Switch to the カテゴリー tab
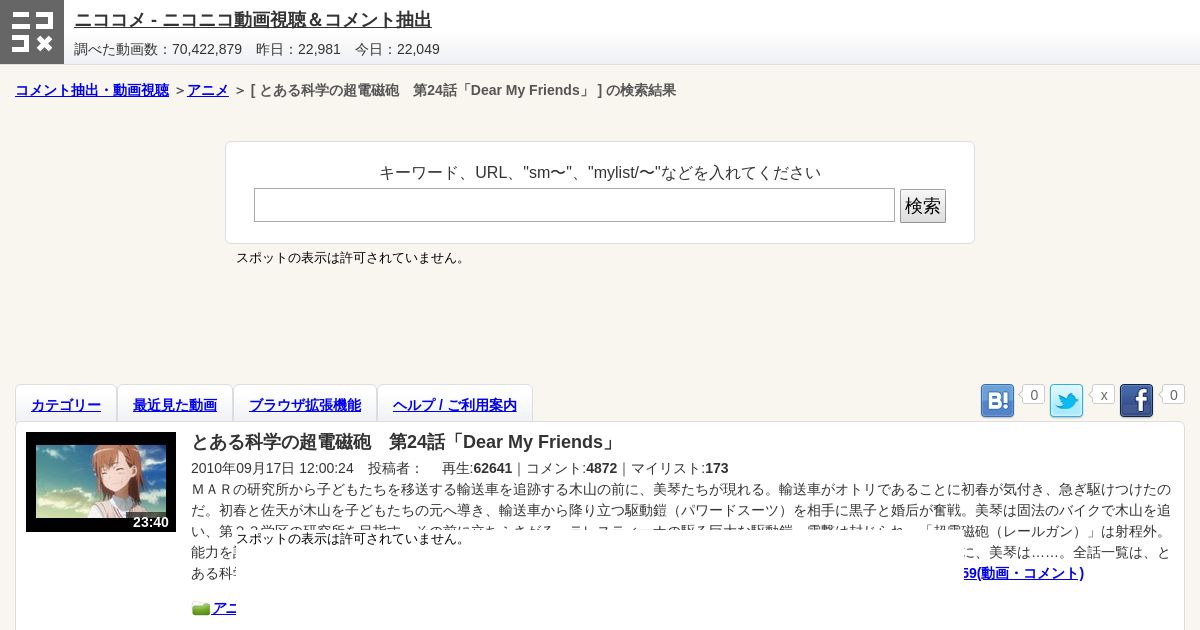This screenshot has width=1200, height=630. pyautogui.click(x=66, y=405)
